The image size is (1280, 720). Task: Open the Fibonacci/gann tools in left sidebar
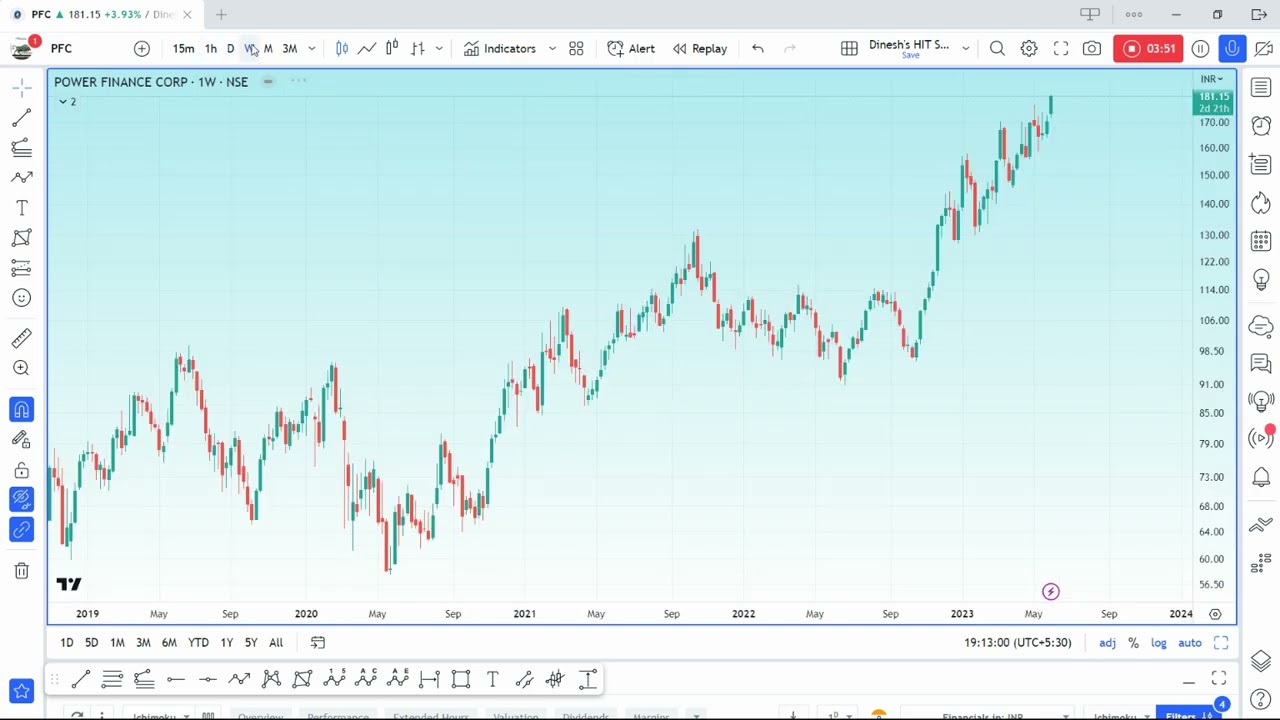tap(21, 148)
